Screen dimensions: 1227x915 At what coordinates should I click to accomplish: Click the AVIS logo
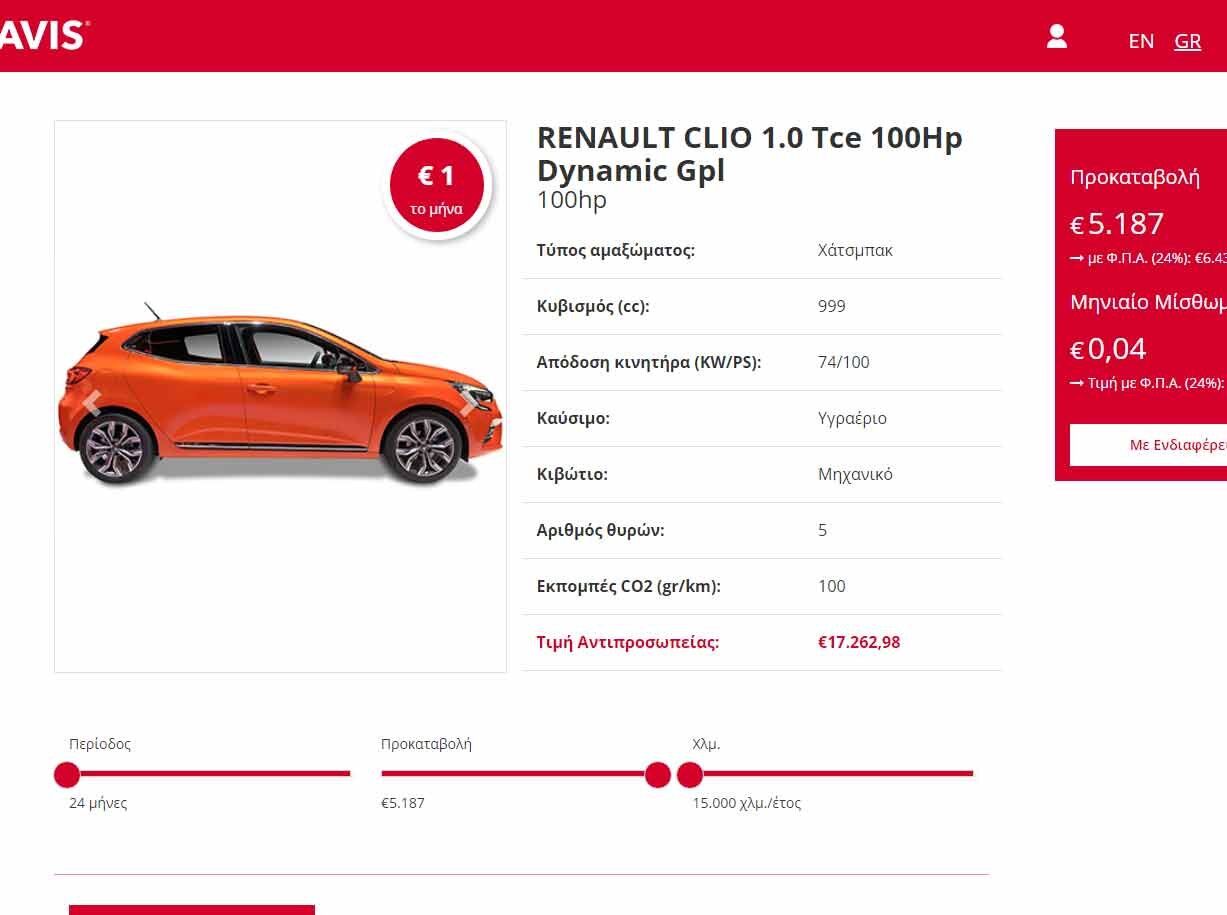point(43,36)
